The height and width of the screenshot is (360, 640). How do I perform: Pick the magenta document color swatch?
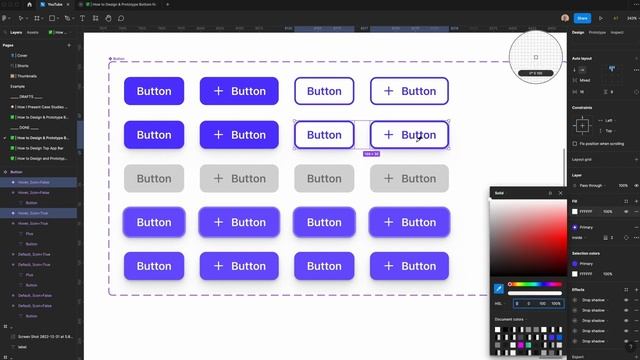point(521,345)
